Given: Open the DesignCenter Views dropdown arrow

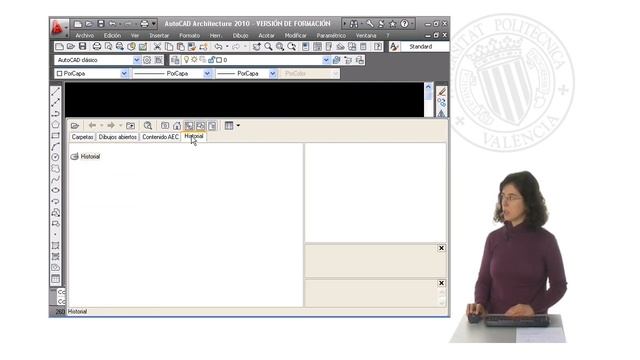Looking at the screenshot, I should [x=238, y=126].
